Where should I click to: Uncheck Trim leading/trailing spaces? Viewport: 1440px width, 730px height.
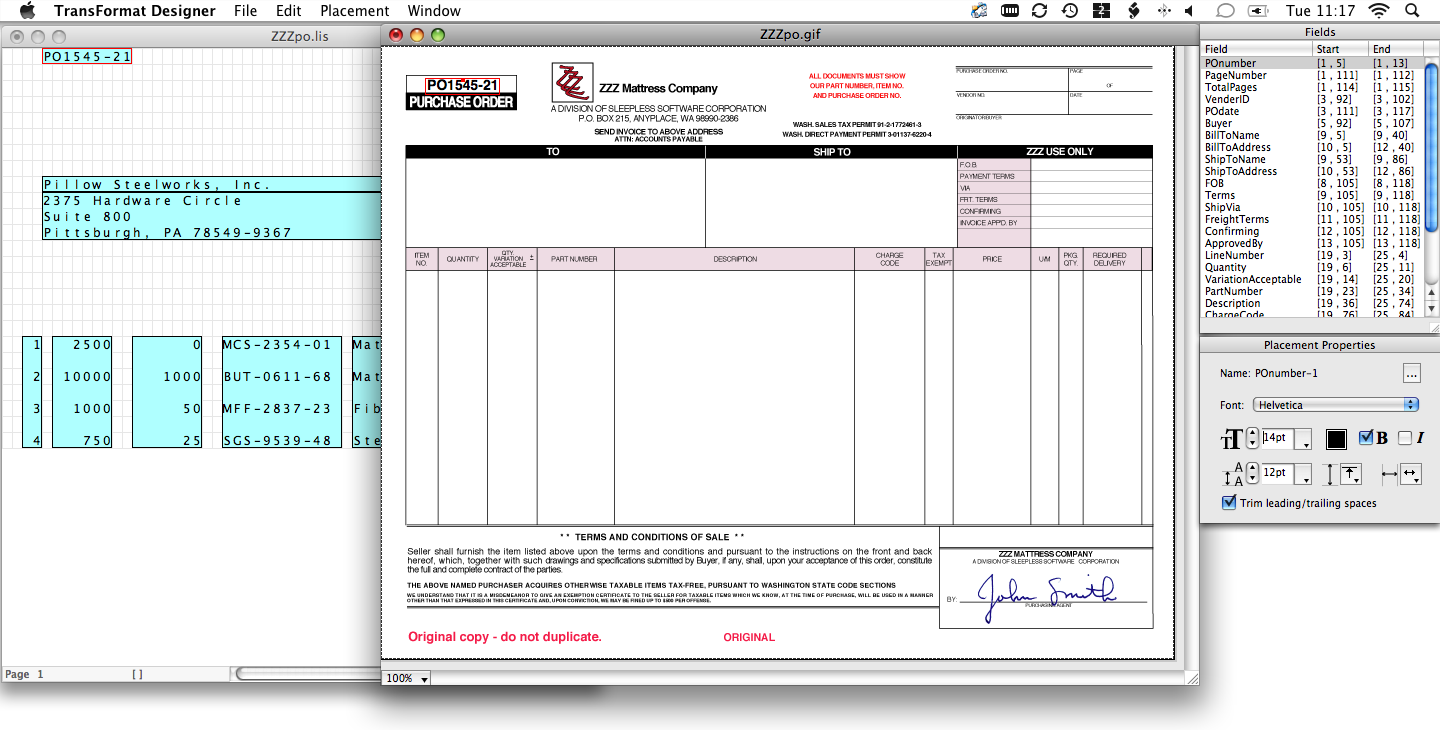(1229, 503)
